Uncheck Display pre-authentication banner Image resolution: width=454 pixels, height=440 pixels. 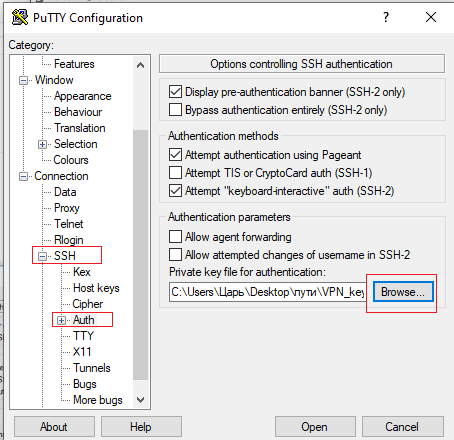(x=175, y=92)
